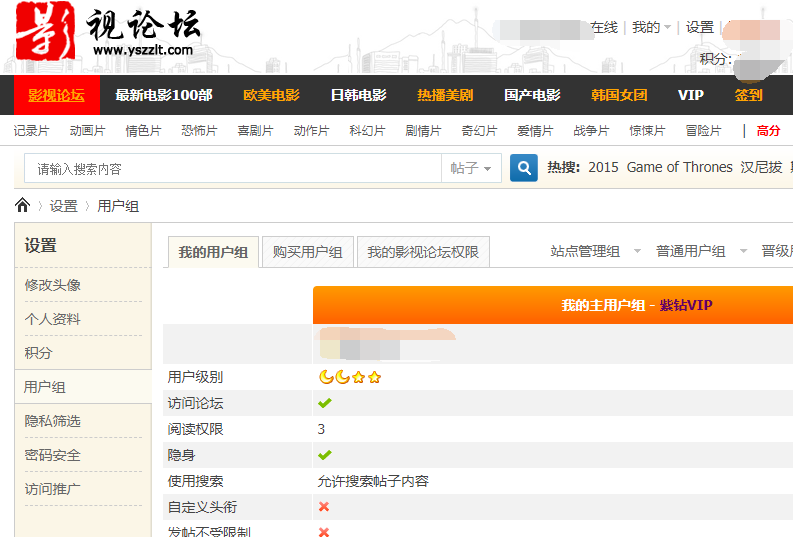Open 国产电影 nav item
The image size is (793, 537).
click(x=532, y=95)
